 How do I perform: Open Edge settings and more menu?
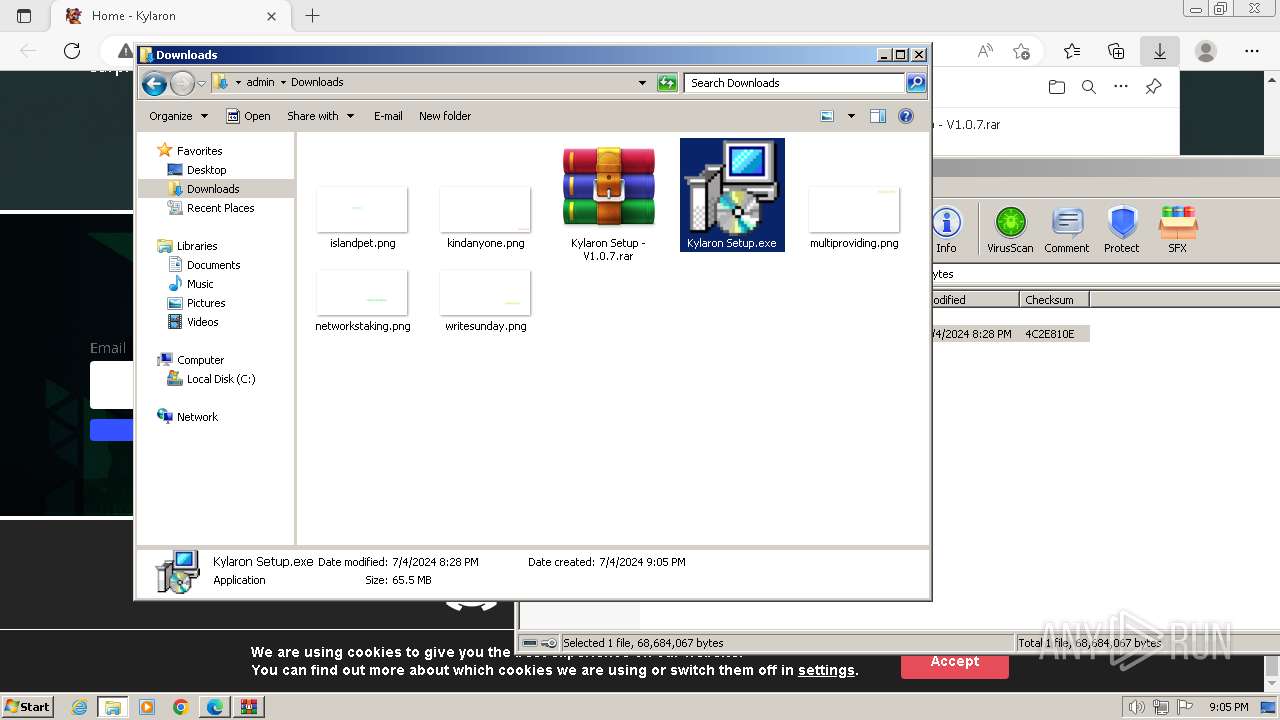coord(1252,51)
